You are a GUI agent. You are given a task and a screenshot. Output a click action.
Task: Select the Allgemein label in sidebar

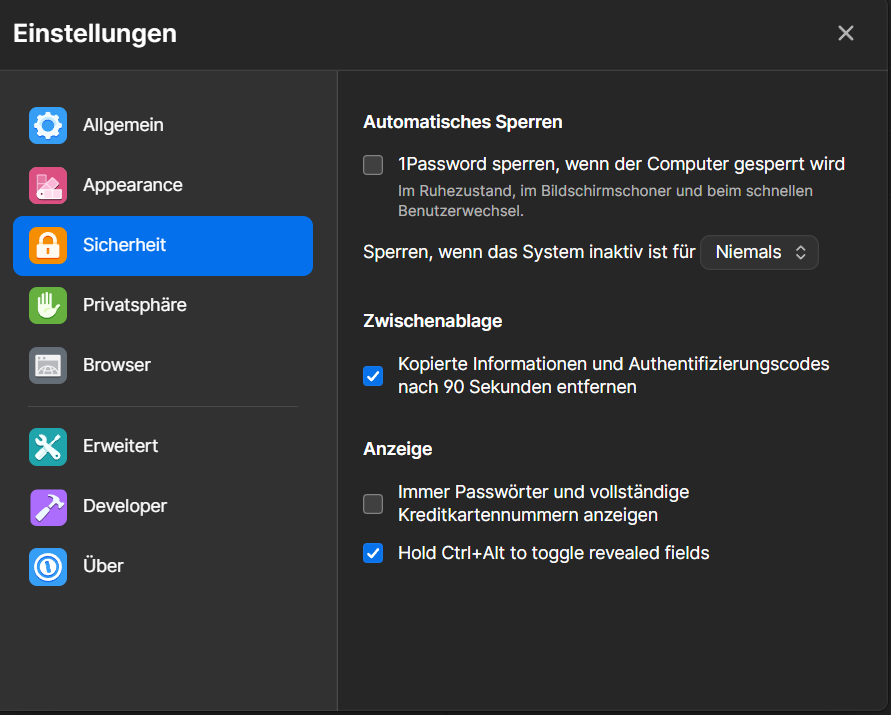click(x=123, y=125)
